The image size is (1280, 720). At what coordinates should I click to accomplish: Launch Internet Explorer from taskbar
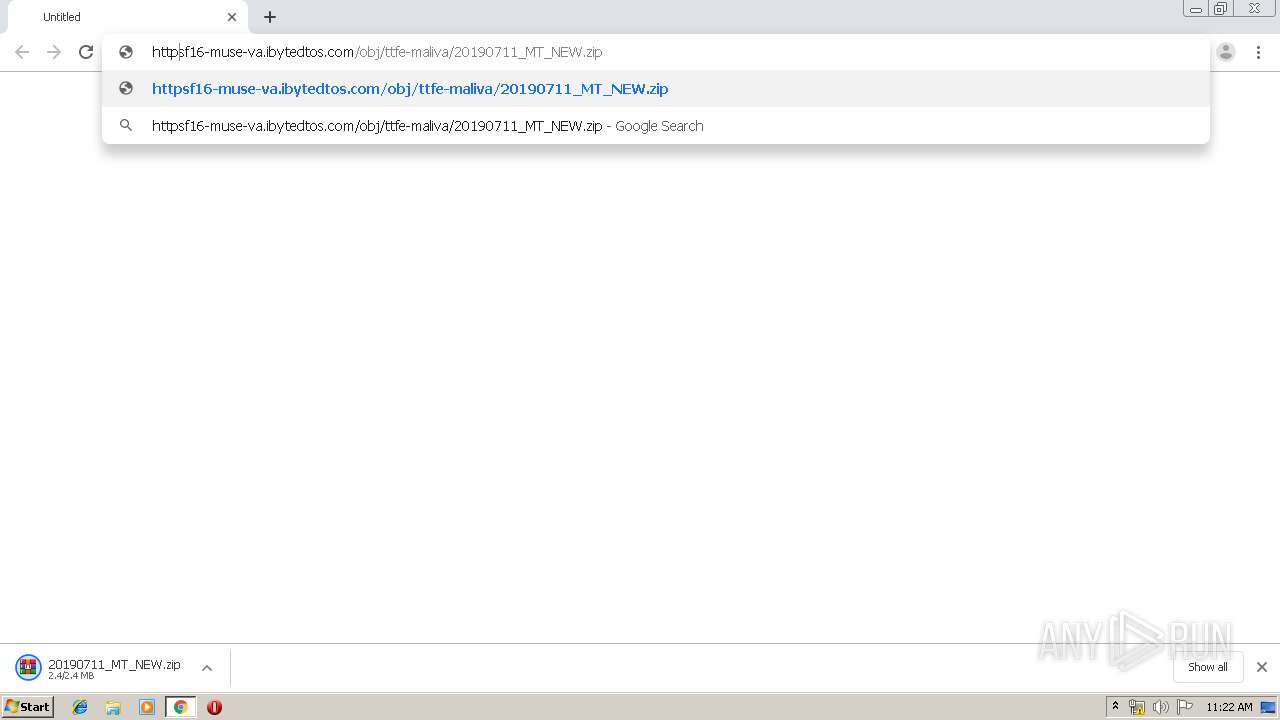[80, 707]
